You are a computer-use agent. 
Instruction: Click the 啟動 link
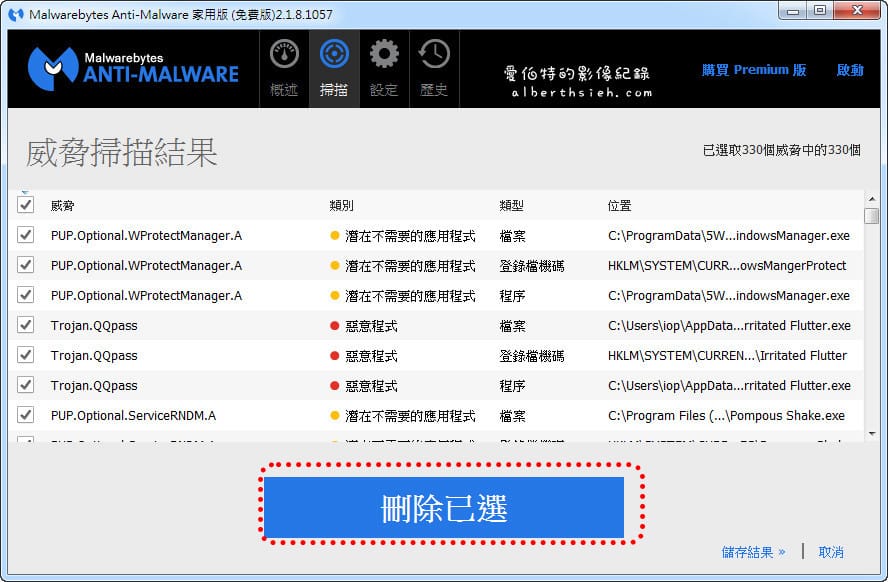(x=850, y=70)
